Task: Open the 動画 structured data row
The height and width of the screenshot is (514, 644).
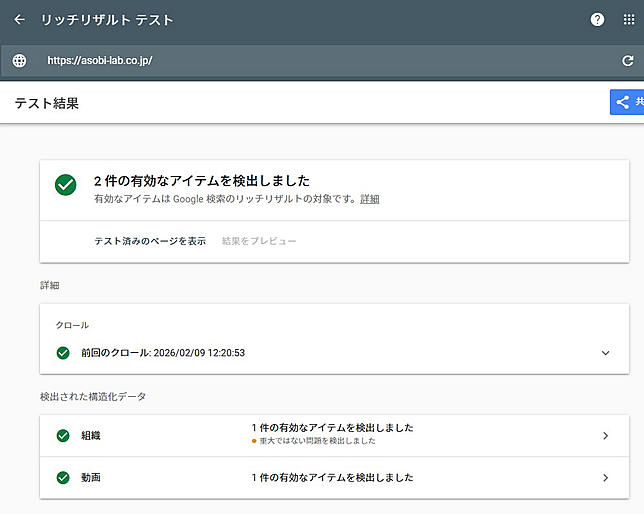Action: tap(334, 478)
